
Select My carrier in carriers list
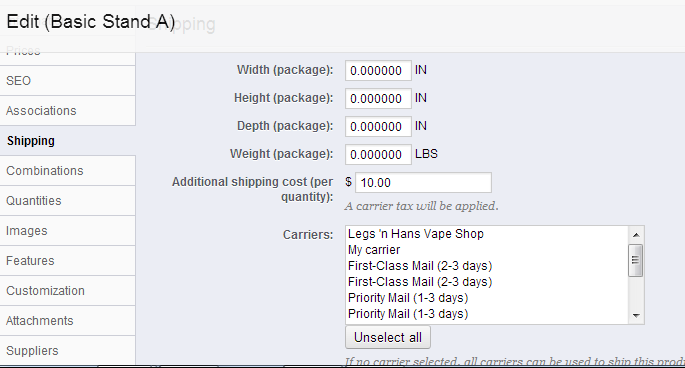(487, 250)
